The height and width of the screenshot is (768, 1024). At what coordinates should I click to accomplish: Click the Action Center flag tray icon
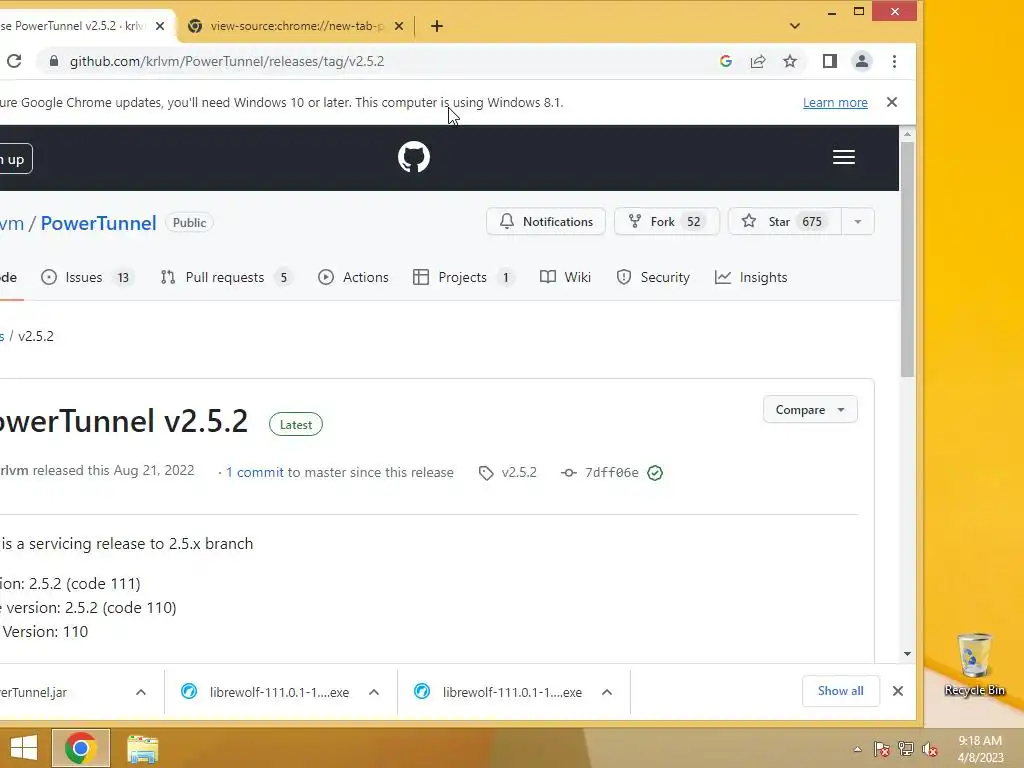(882, 750)
